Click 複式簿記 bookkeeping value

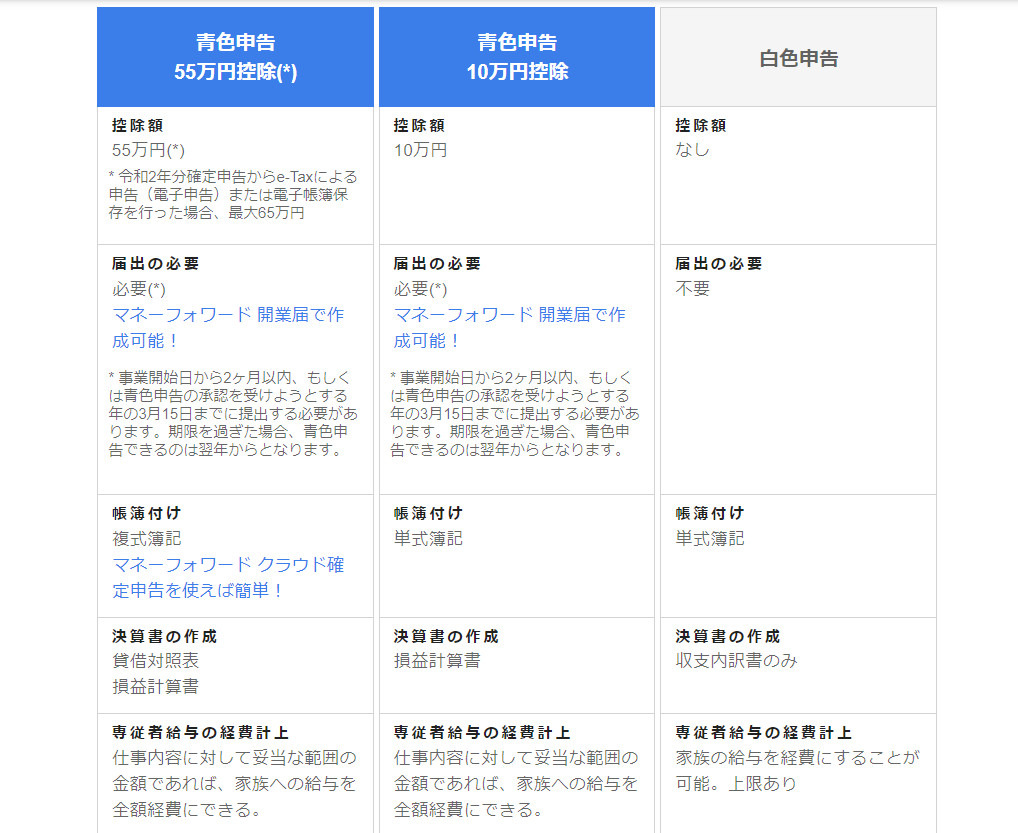click(147, 538)
